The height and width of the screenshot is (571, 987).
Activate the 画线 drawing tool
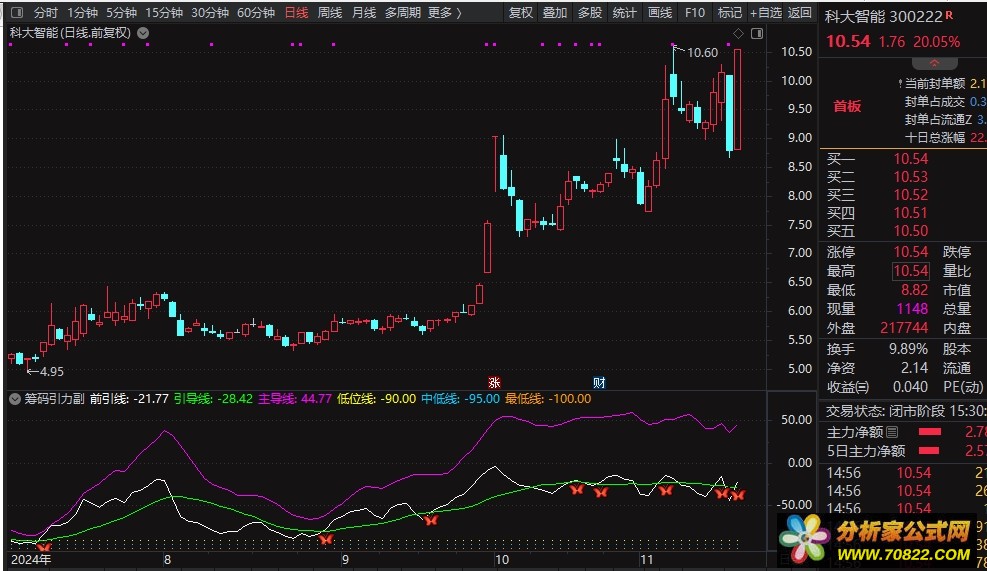coord(660,13)
